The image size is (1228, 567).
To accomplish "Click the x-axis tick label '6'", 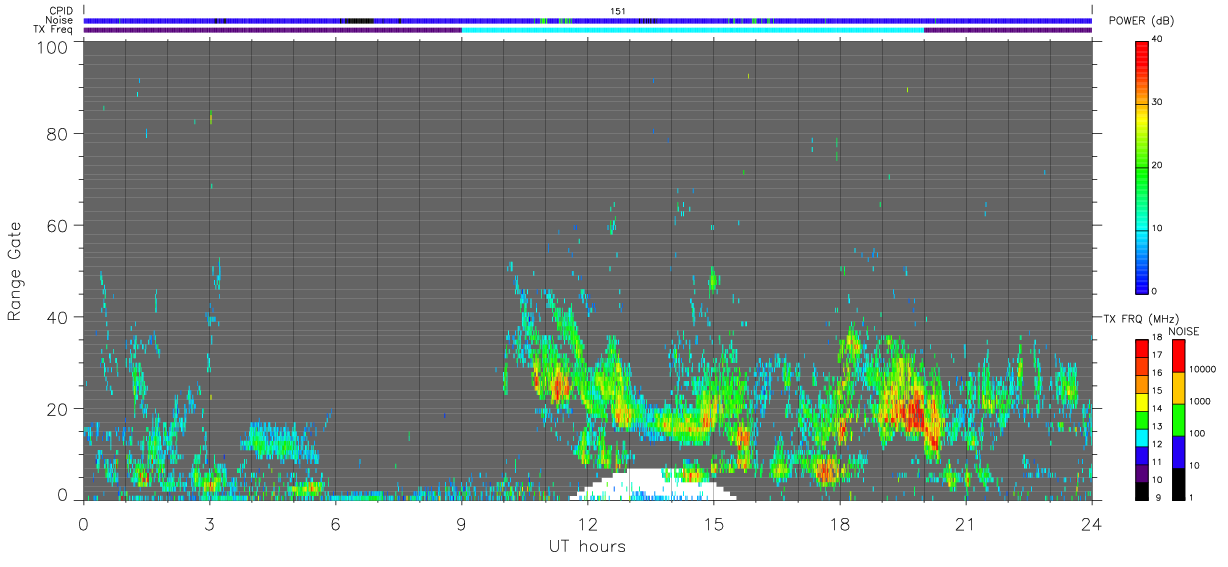I will 336,523.
